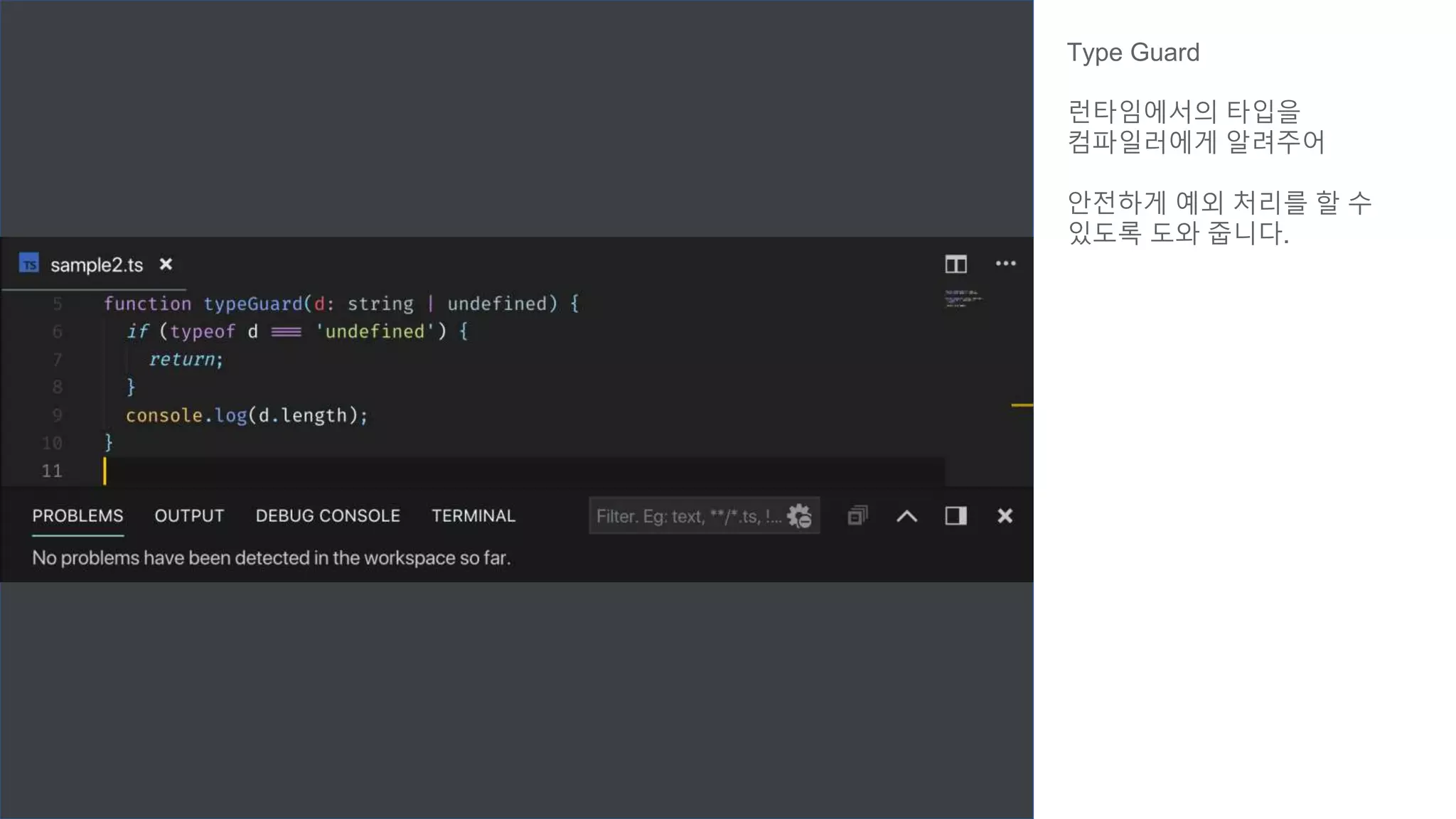Click the typeof keyword on line 6

click(x=203, y=332)
